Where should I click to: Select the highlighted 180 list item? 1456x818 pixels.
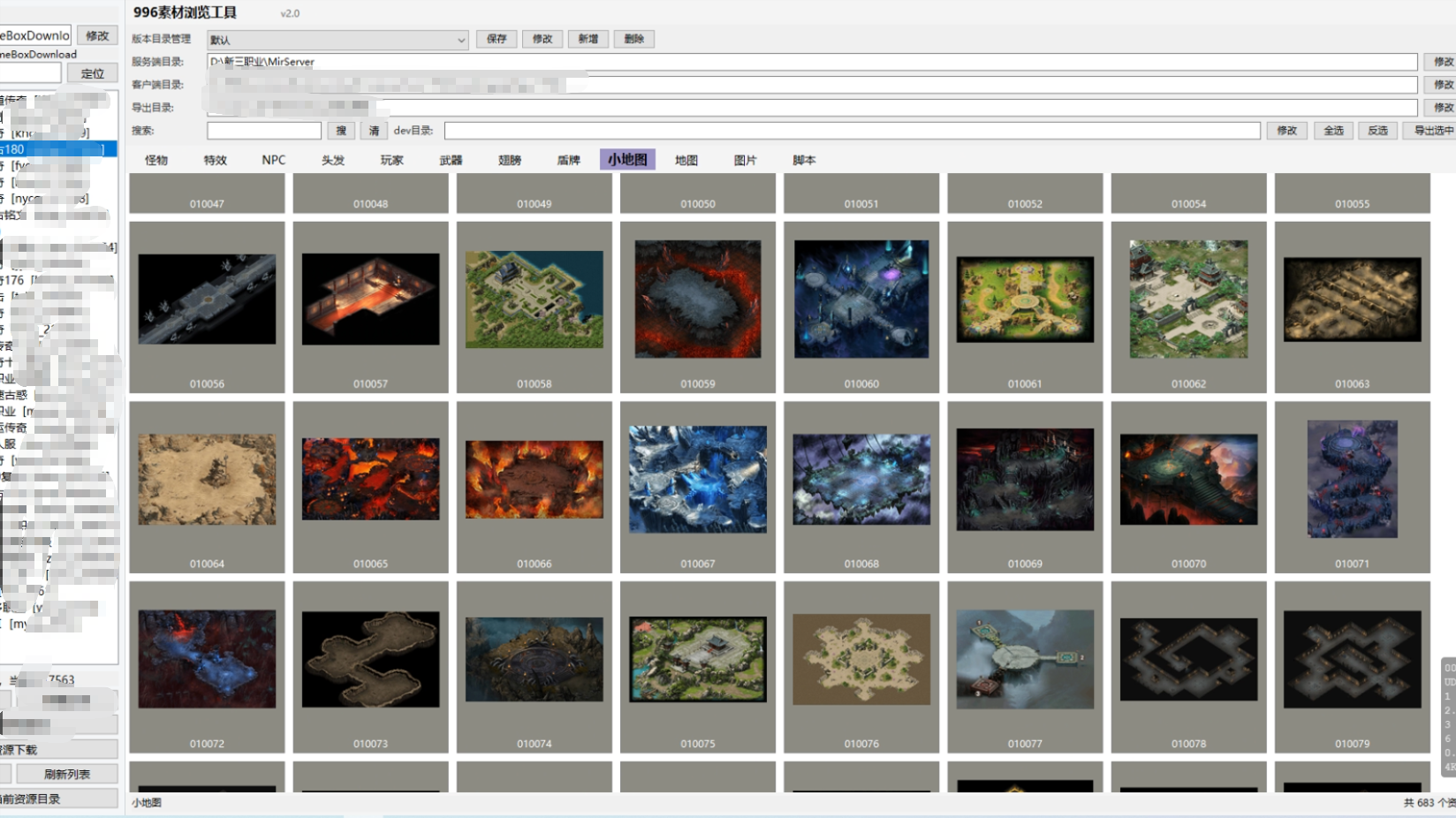pyautogui.click(x=58, y=149)
